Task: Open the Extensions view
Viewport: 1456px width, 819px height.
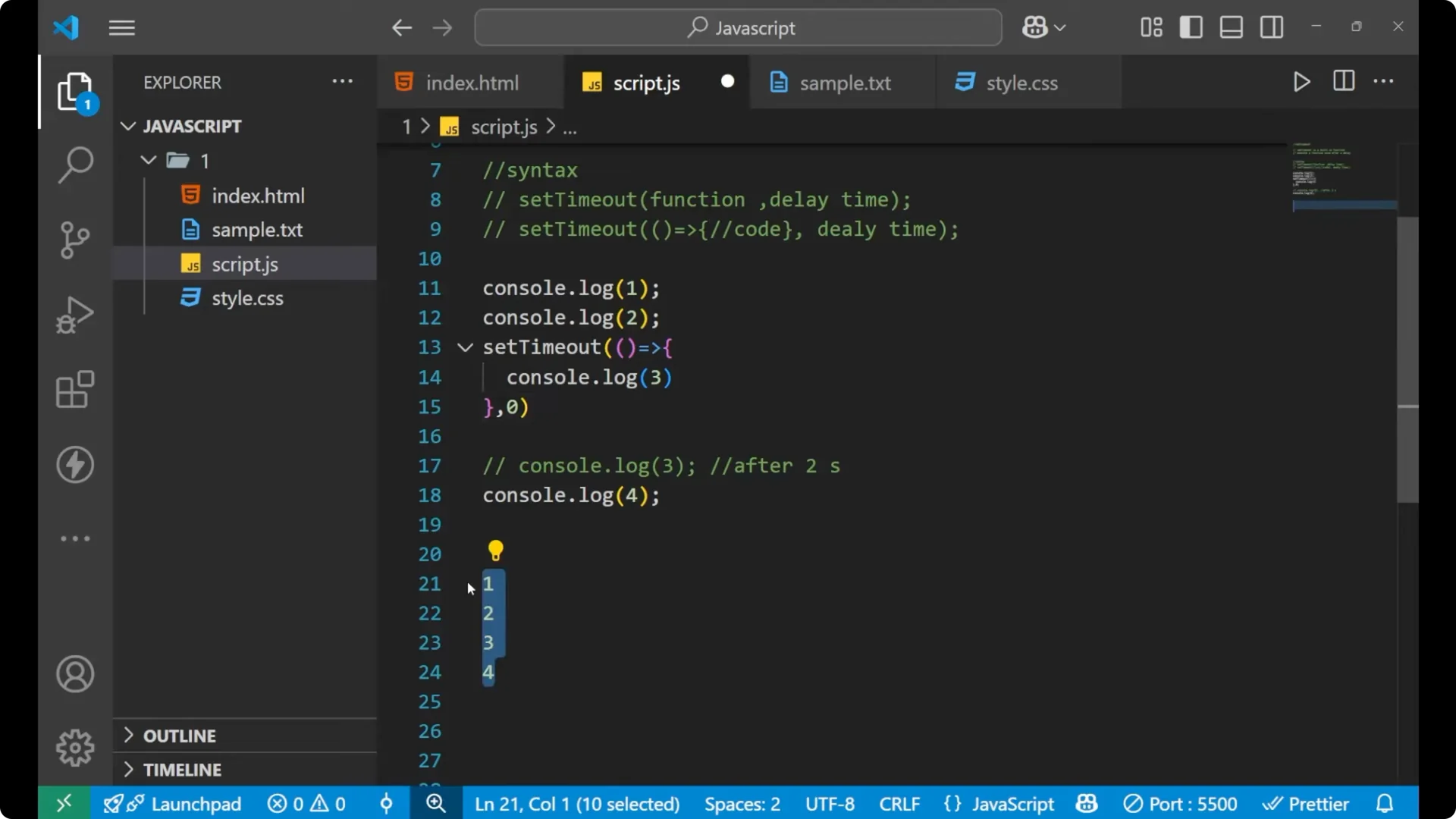Action: 74,390
